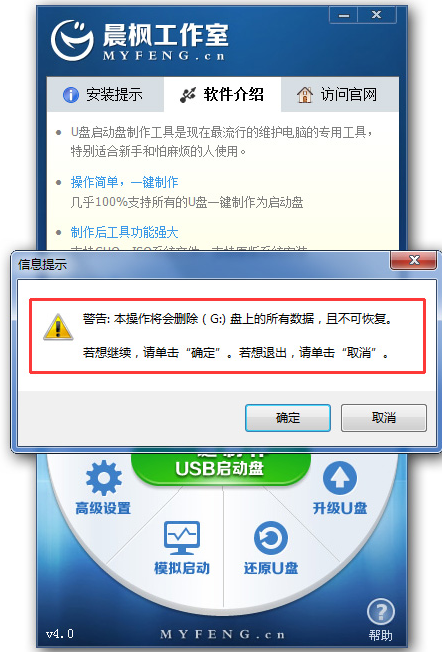Close the 信息提示 dialog

point(414,260)
